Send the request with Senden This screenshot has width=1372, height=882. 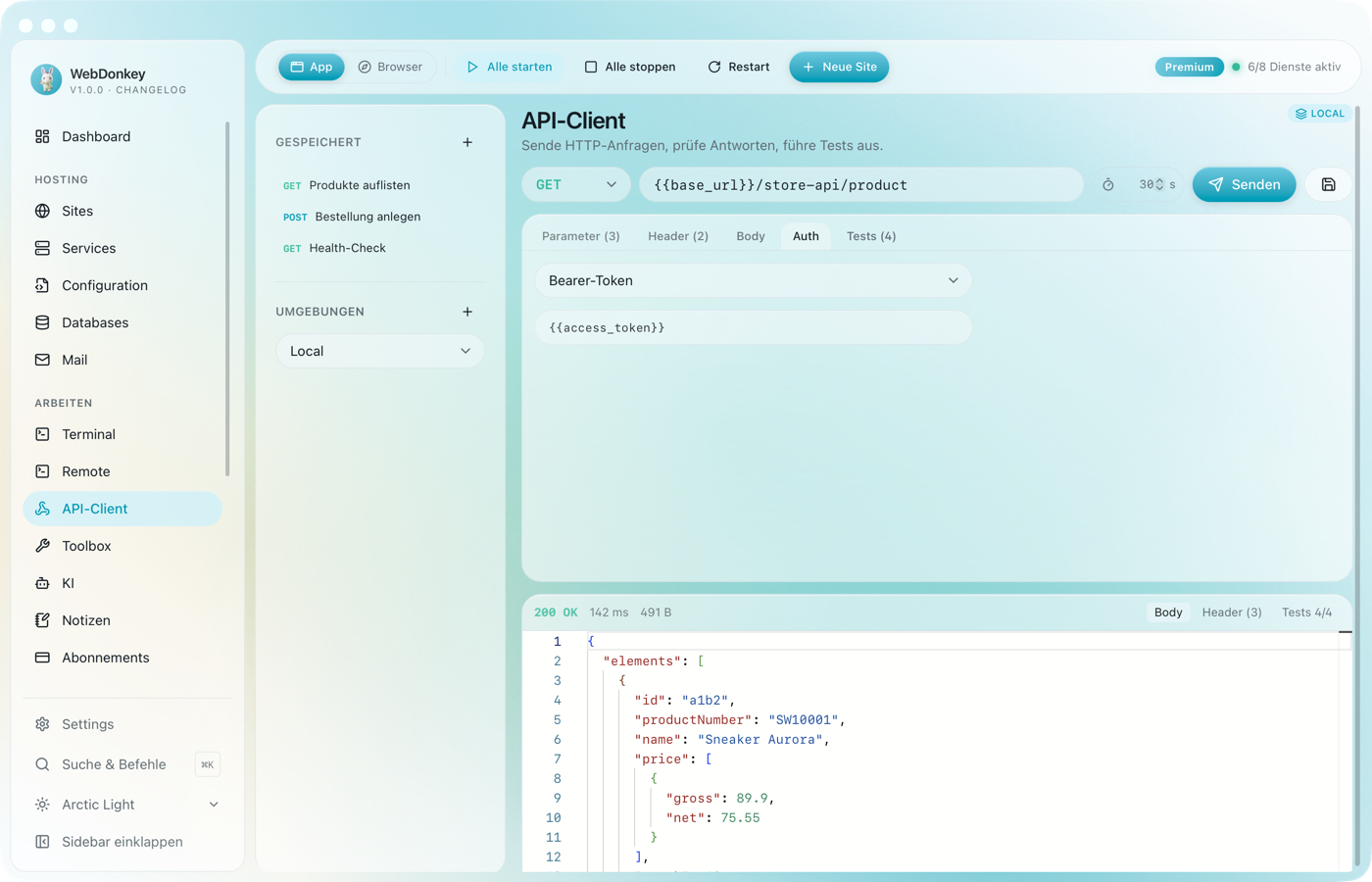coord(1245,184)
